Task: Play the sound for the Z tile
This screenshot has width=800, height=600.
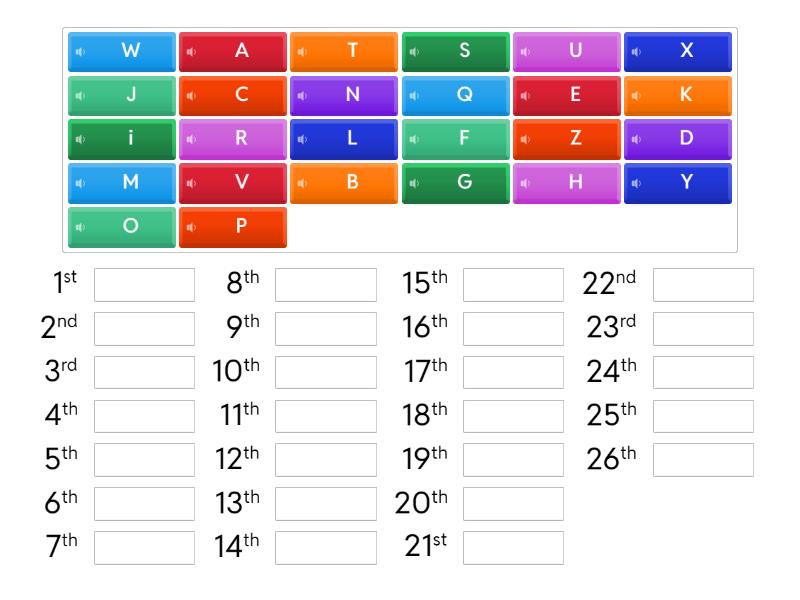Action: pos(527,140)
